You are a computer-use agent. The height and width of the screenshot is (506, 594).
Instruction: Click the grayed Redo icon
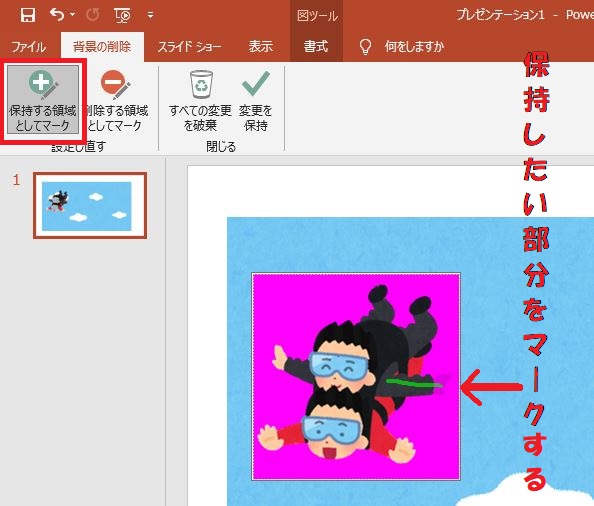point(92,15)
